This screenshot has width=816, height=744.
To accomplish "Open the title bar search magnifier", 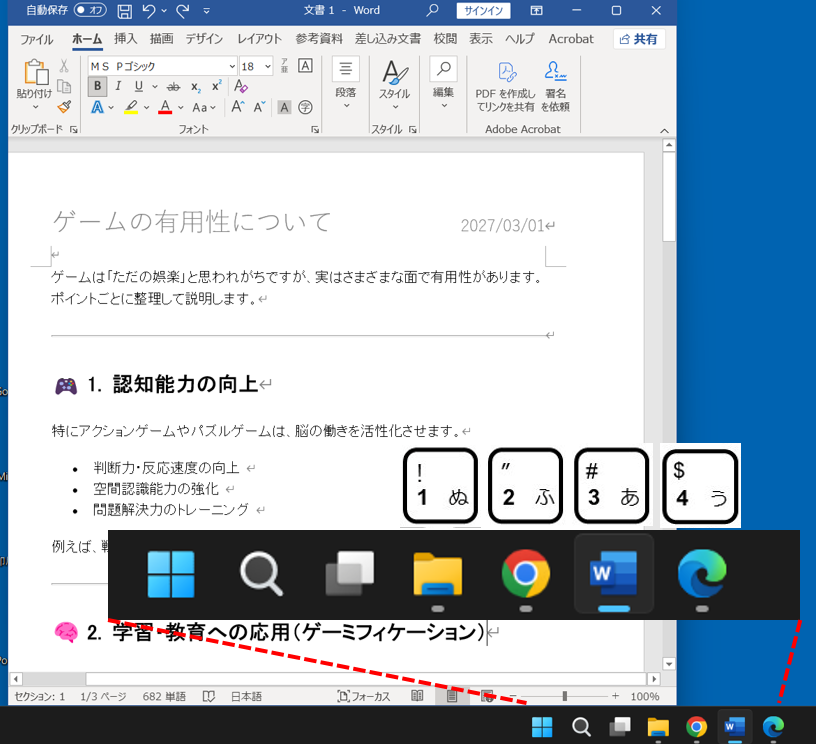I will tap(432, 10).
